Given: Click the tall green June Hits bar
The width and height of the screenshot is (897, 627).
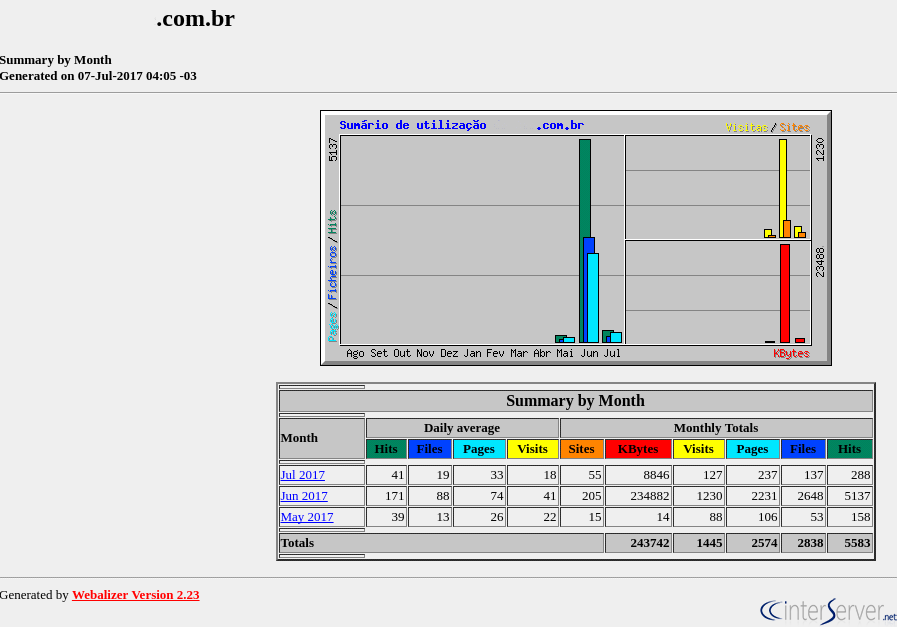Looking at the screenshot, I should click(585, 189).
